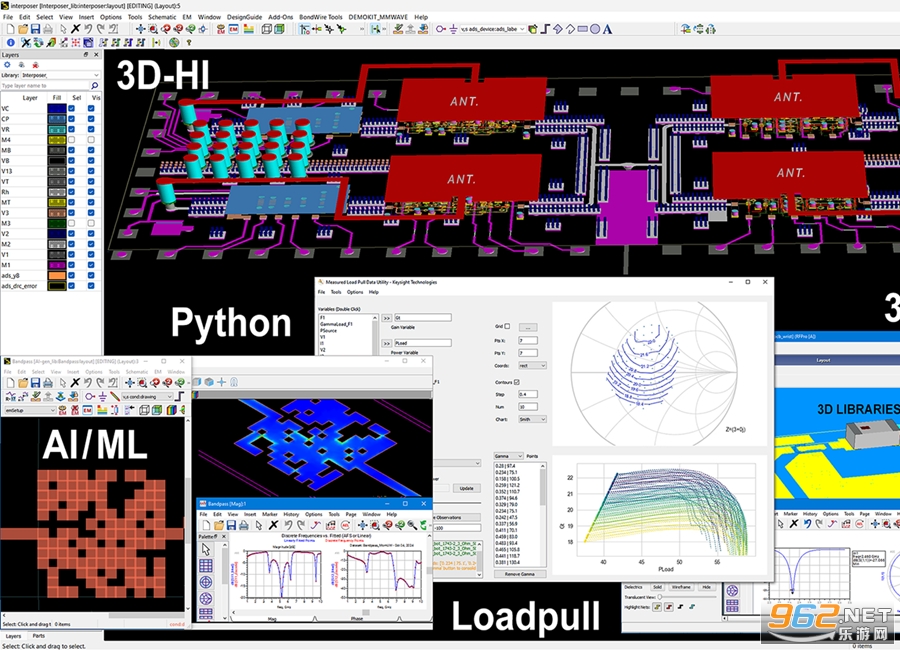Switch to Parts tab at bottom left
The width and height of the screenshot is (900, 650).
point(38,636)
